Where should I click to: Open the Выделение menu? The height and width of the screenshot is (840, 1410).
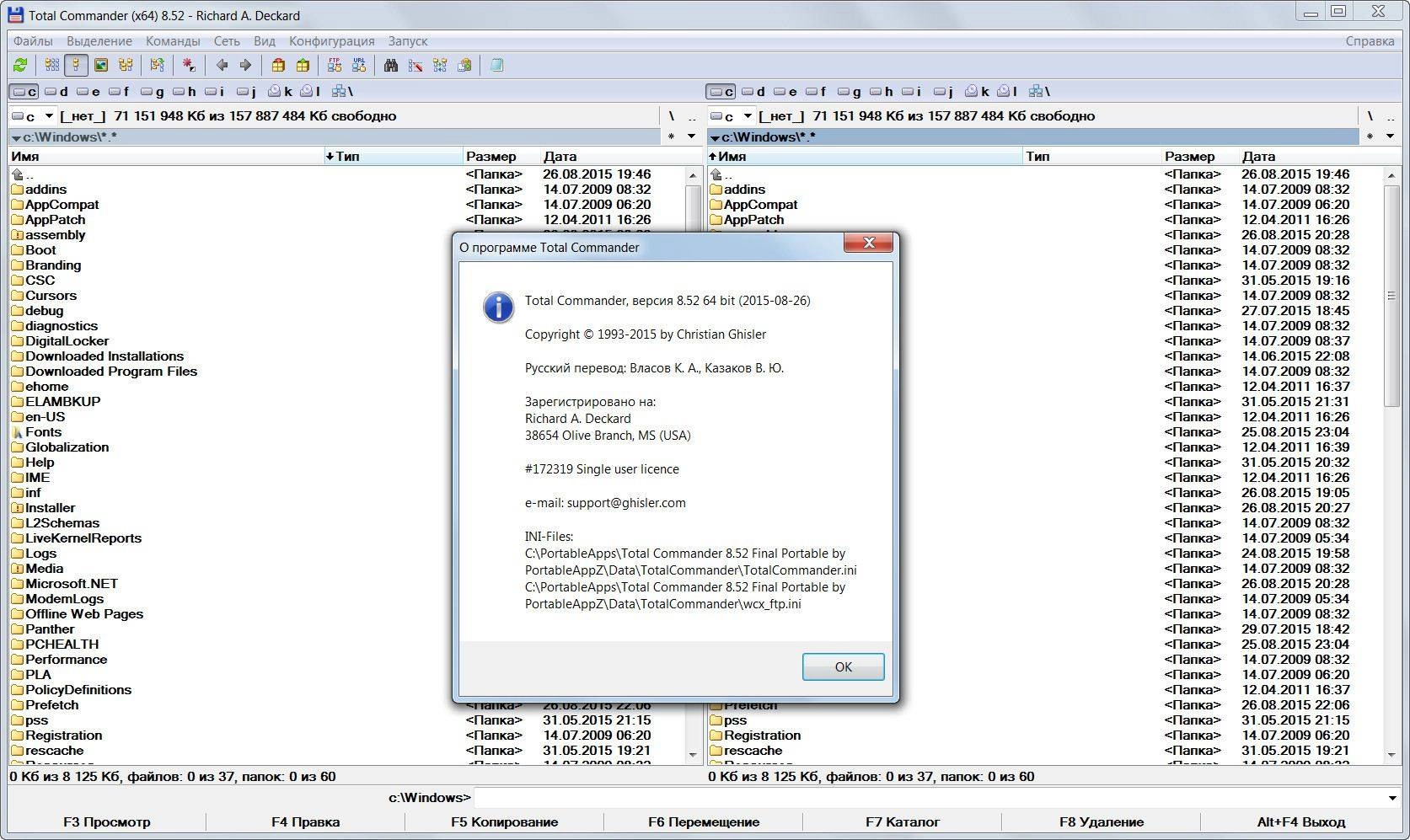click(x=99, y=40)
